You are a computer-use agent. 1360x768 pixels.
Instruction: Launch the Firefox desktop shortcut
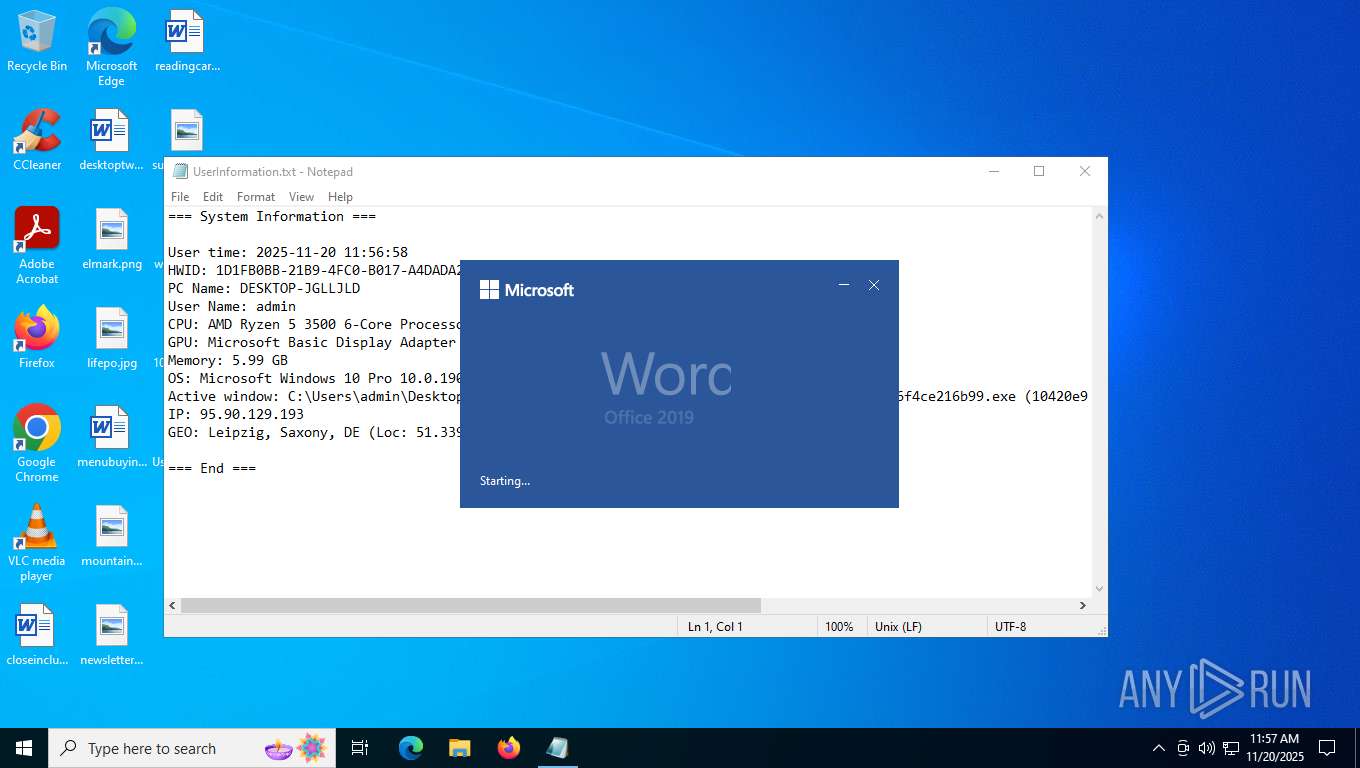click(x=37, y=338)
